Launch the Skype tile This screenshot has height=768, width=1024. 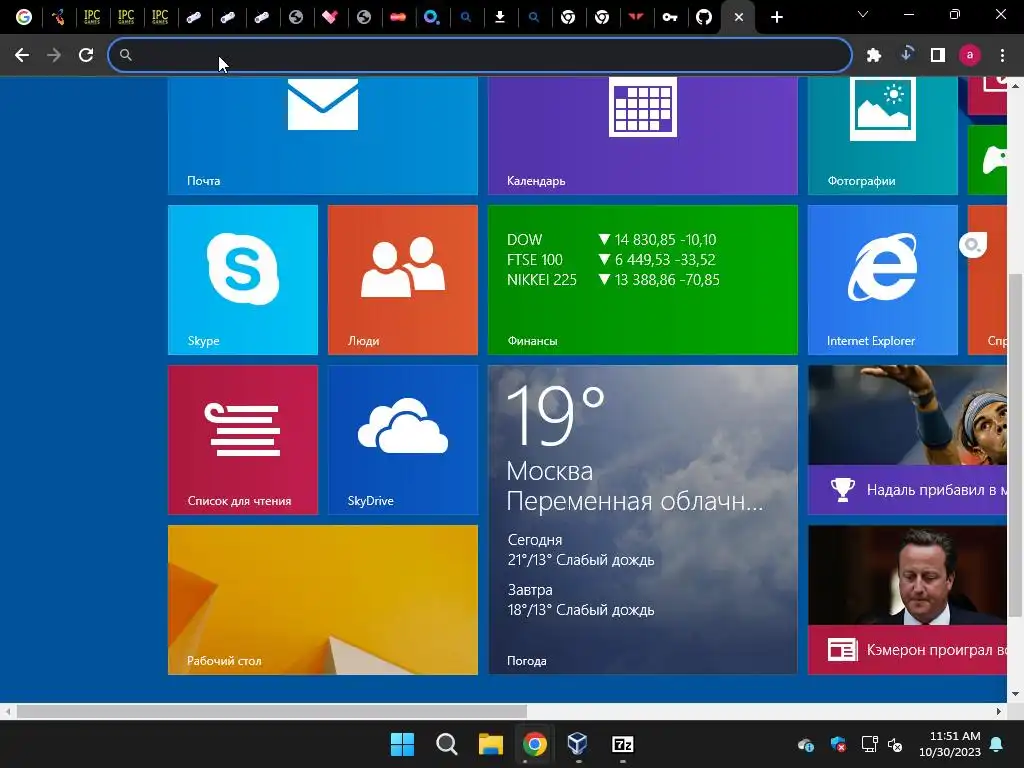point(243,280)
